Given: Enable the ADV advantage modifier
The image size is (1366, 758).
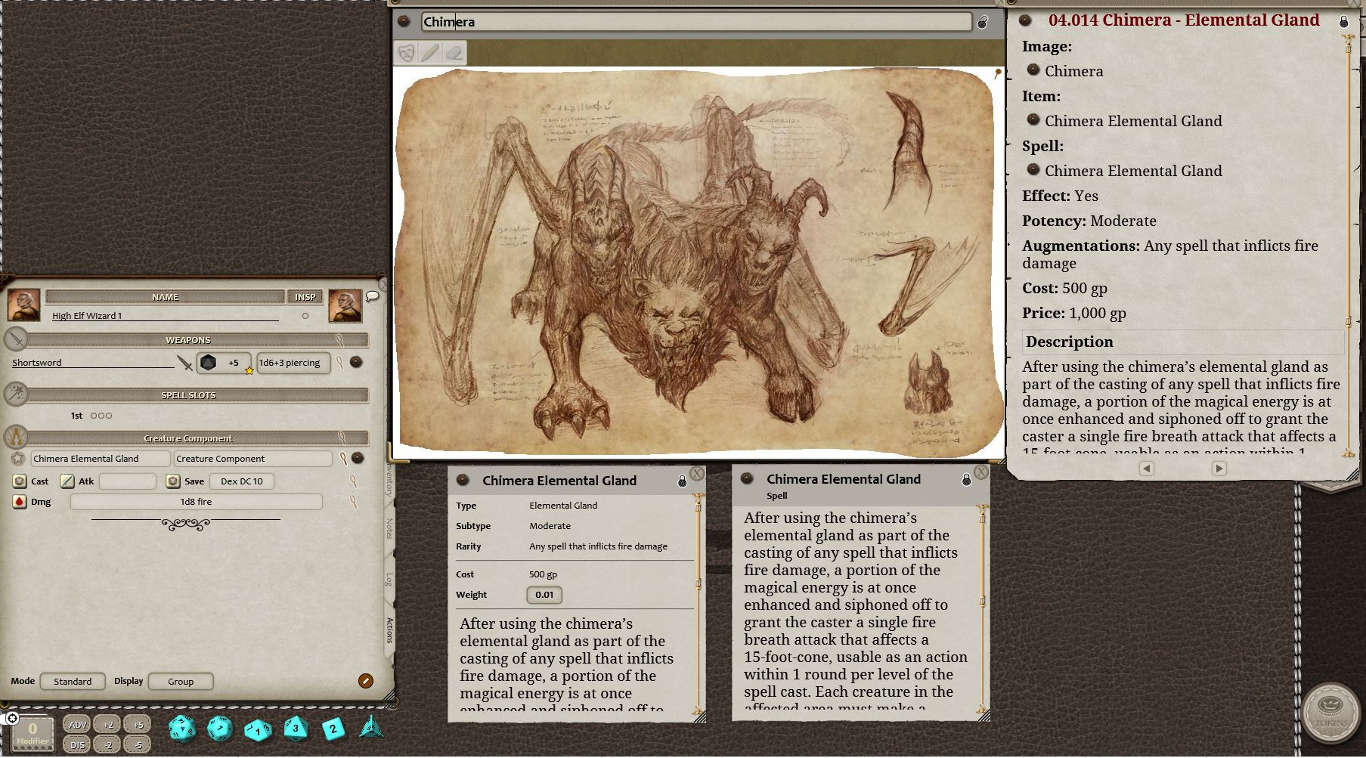Looking at the screenshot, I should [x=76, y=723].
